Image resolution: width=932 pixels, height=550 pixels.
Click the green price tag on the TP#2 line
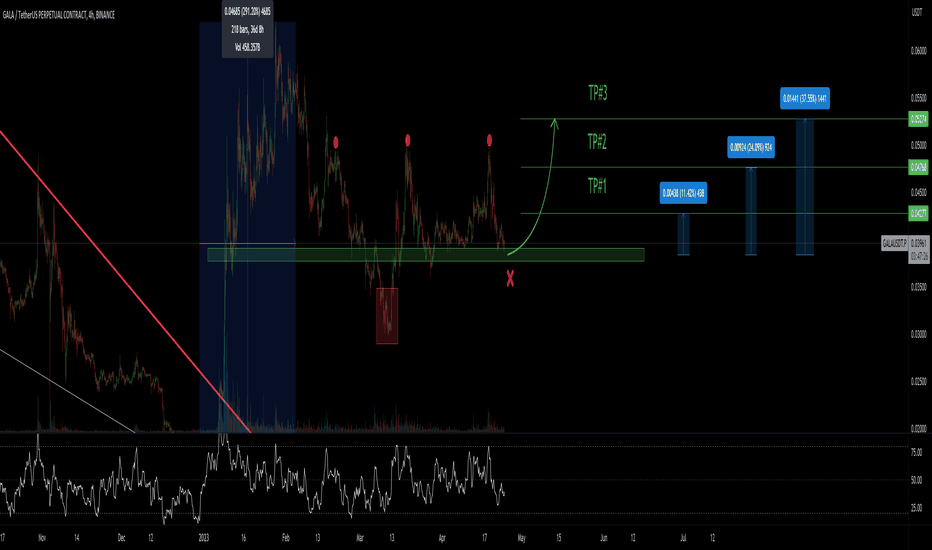[x=918, y=167]
